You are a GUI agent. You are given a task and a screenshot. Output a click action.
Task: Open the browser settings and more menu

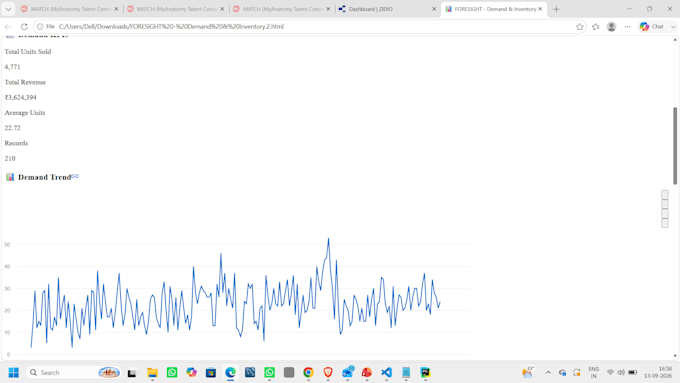(628, 26)
